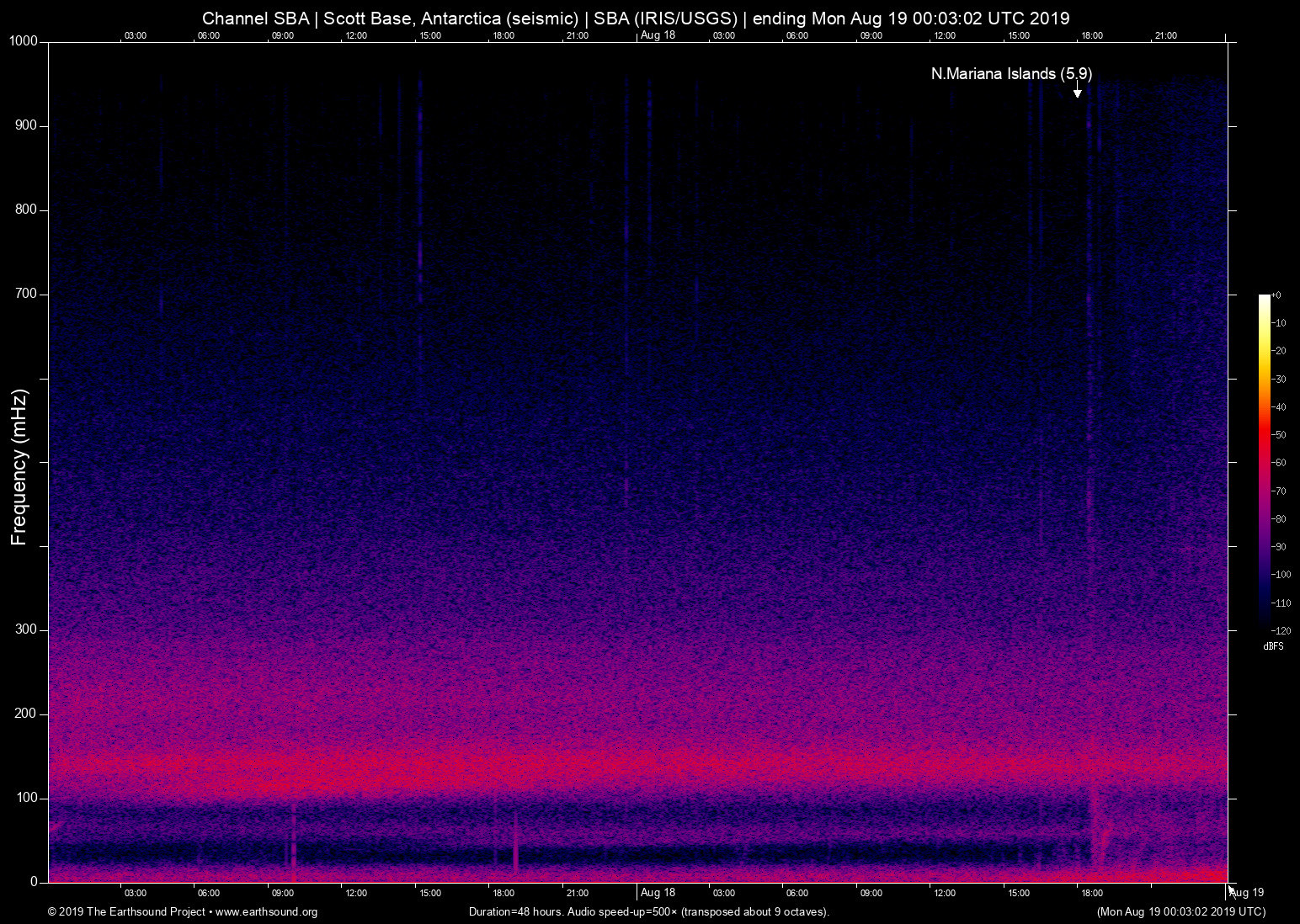Select the 1000 frequency tick label
This screenshot has width=1300, height=924.
24,41
